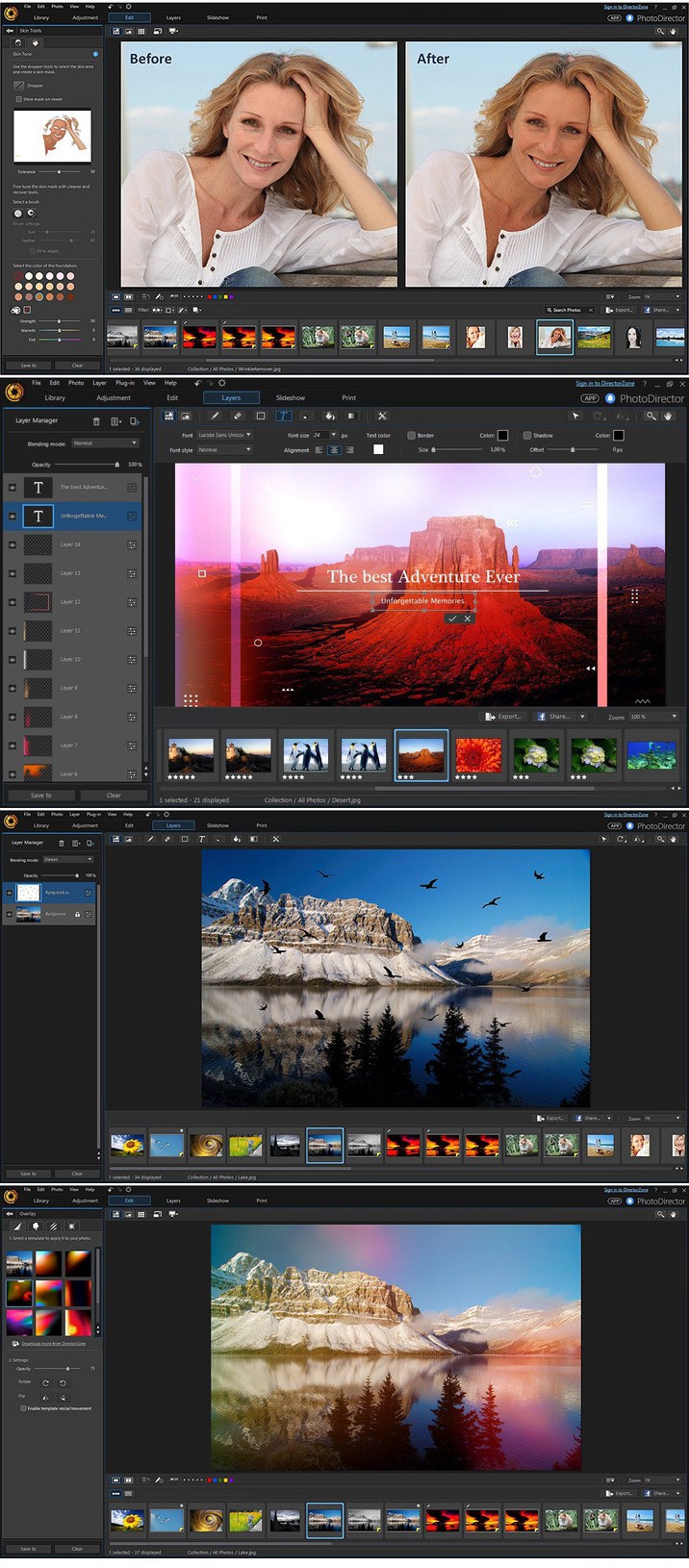Image resolution: width=689 pixels, height=1568 pixels.
Task: Click the back arrow beside Overlay title
Action: click(10, 1214)
